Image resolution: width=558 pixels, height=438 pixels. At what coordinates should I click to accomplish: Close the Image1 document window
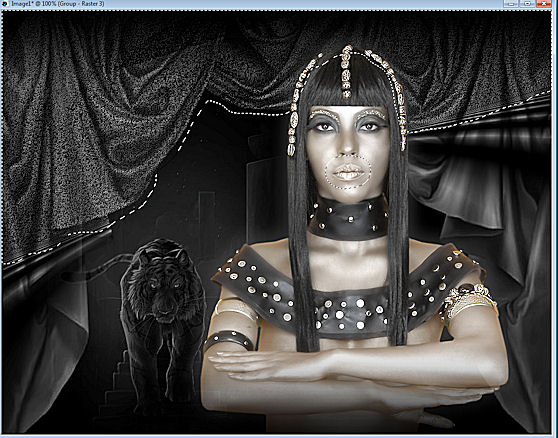tap(544, 4)
